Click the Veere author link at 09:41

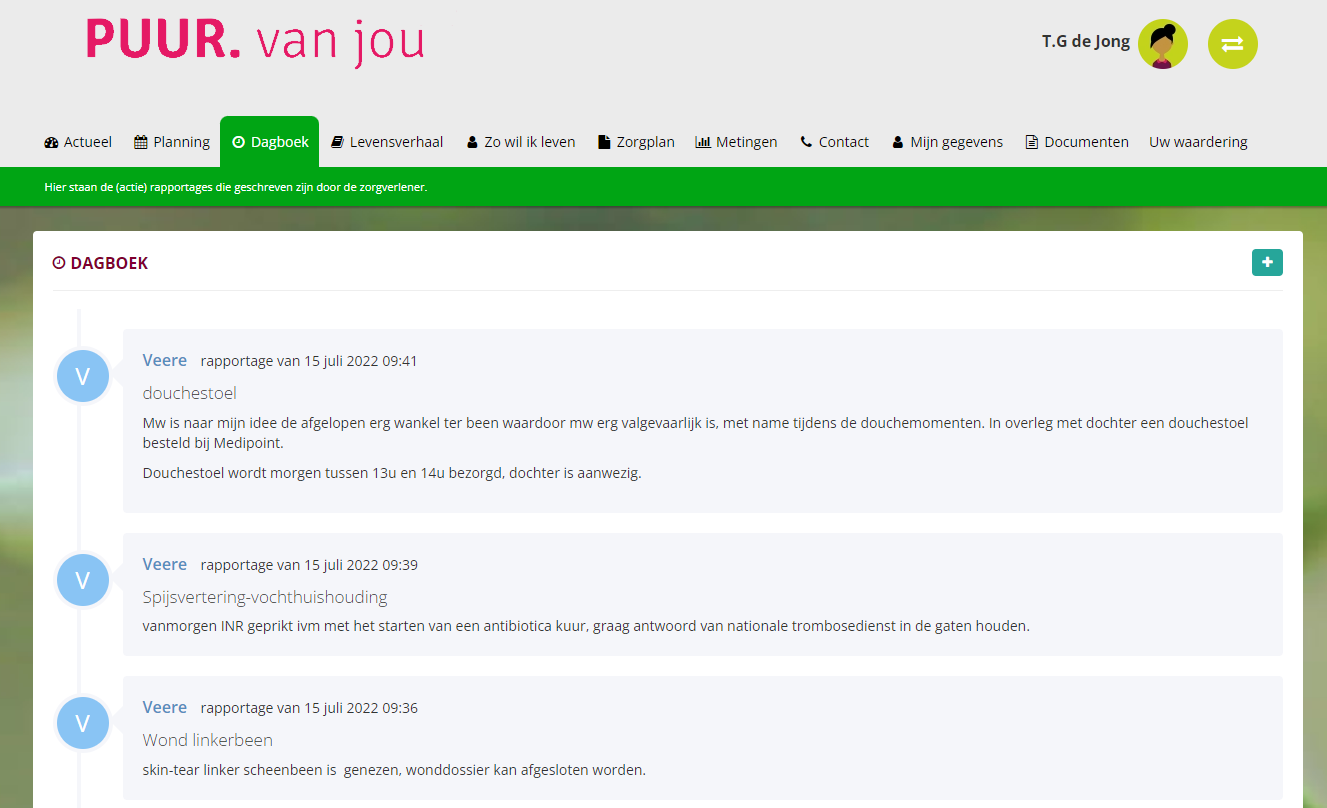point(165,360)
